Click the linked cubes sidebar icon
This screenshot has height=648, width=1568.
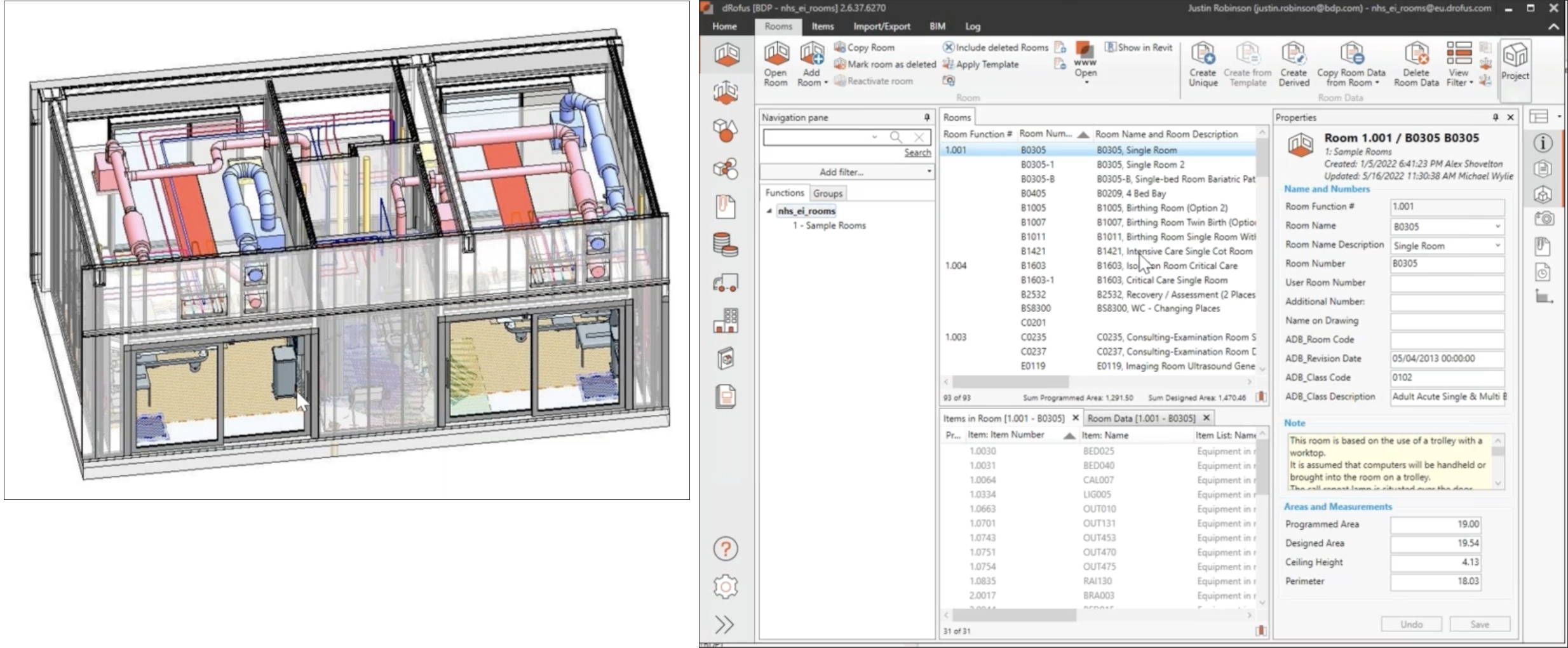tap(726, 168)
